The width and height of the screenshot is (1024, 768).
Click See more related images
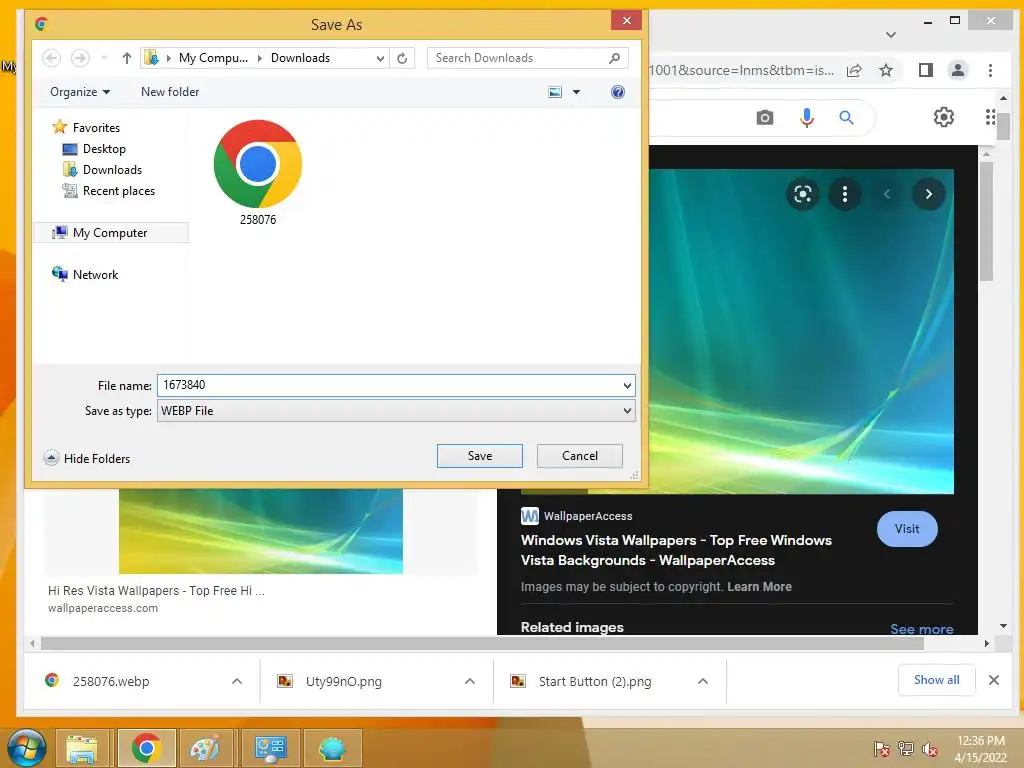(x=921, y=629)
